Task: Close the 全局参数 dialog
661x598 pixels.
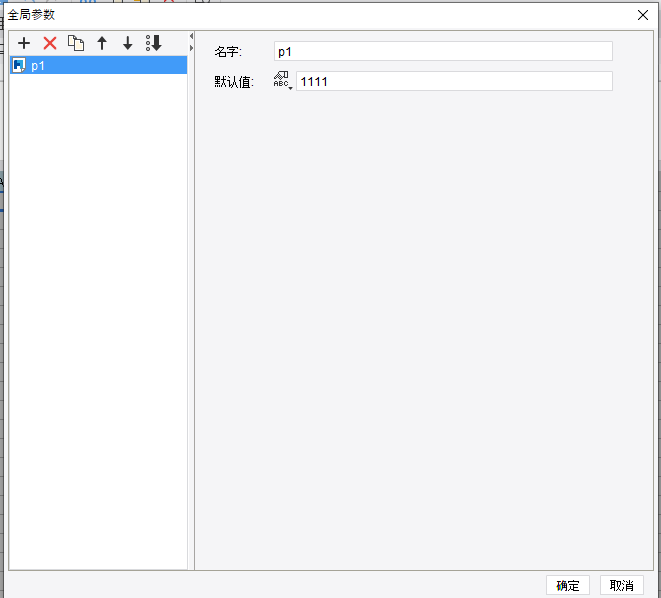Action: 642,15
